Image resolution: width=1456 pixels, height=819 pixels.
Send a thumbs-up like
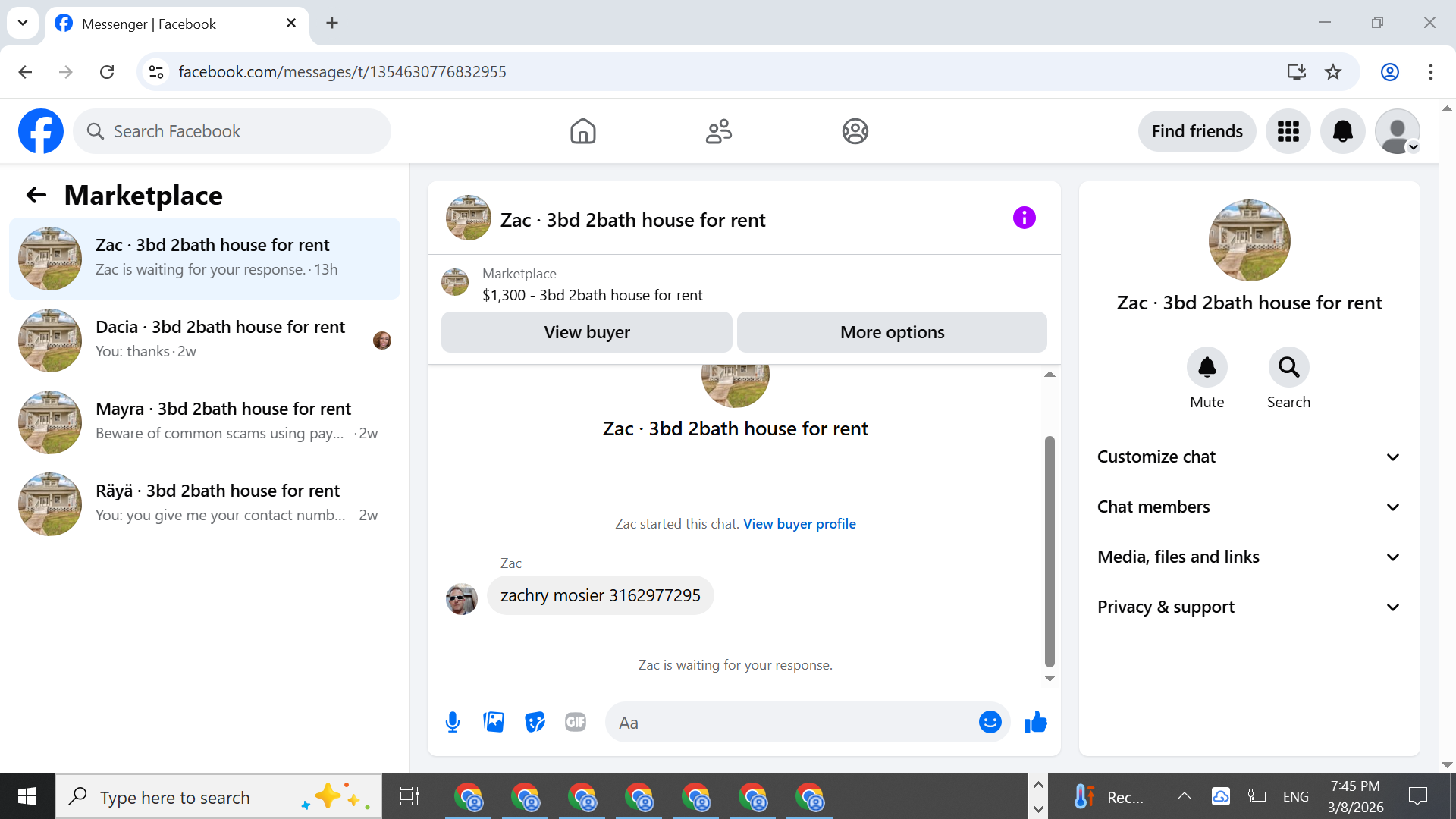1035,722
